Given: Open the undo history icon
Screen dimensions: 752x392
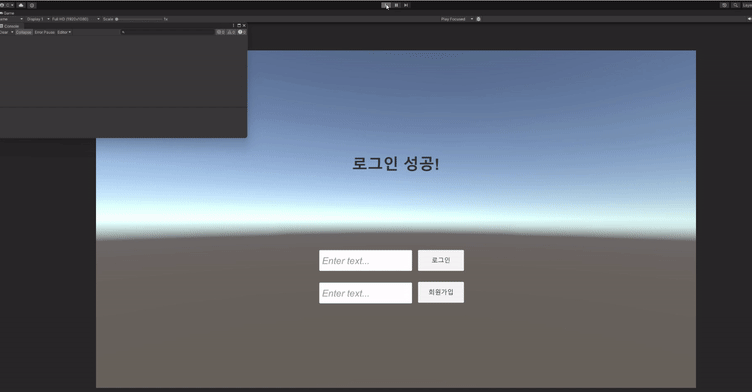Looking at the screenshot, I should [x=724, y=5].
